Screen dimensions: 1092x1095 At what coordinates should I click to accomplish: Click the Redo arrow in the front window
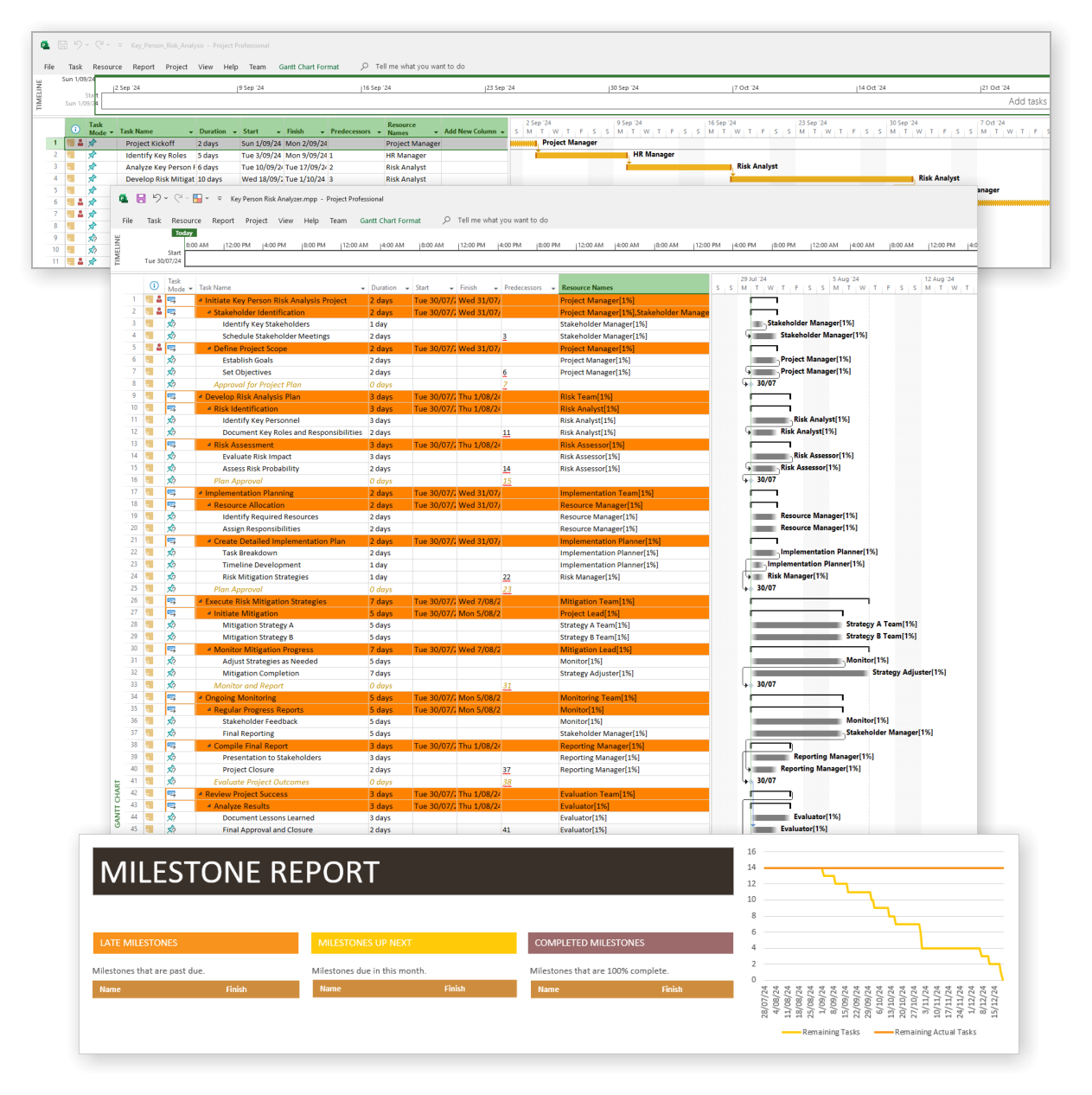click(178, 199)
